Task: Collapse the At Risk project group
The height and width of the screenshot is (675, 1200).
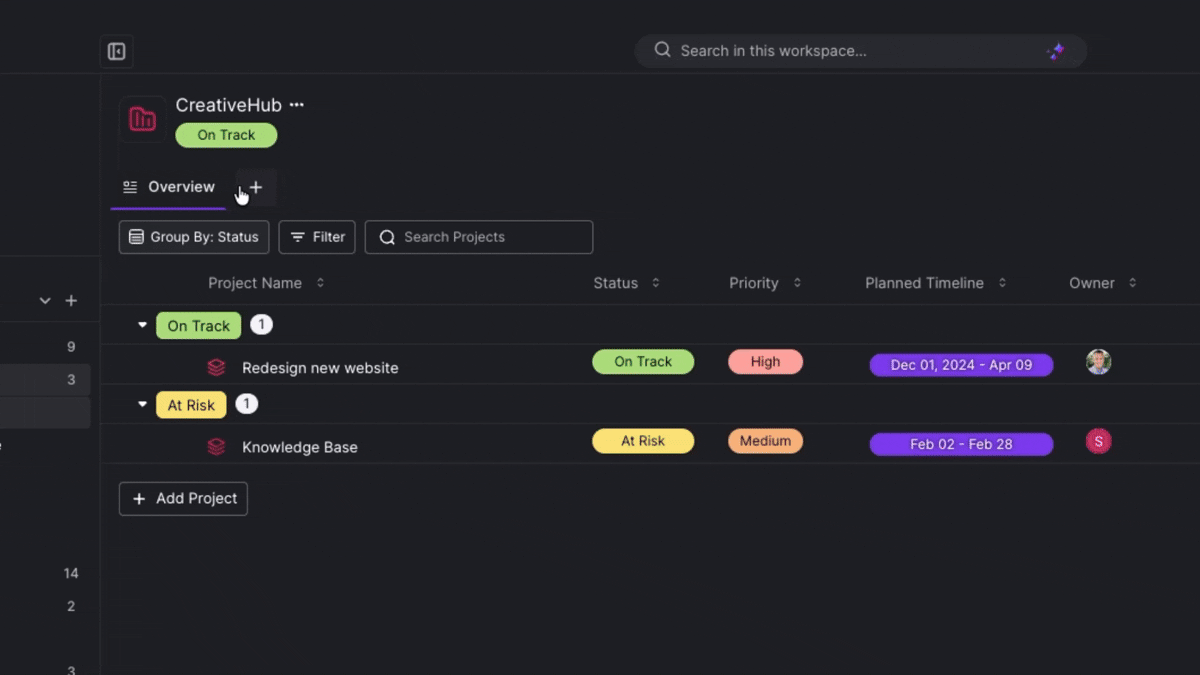Action: (x=141, y=404)
